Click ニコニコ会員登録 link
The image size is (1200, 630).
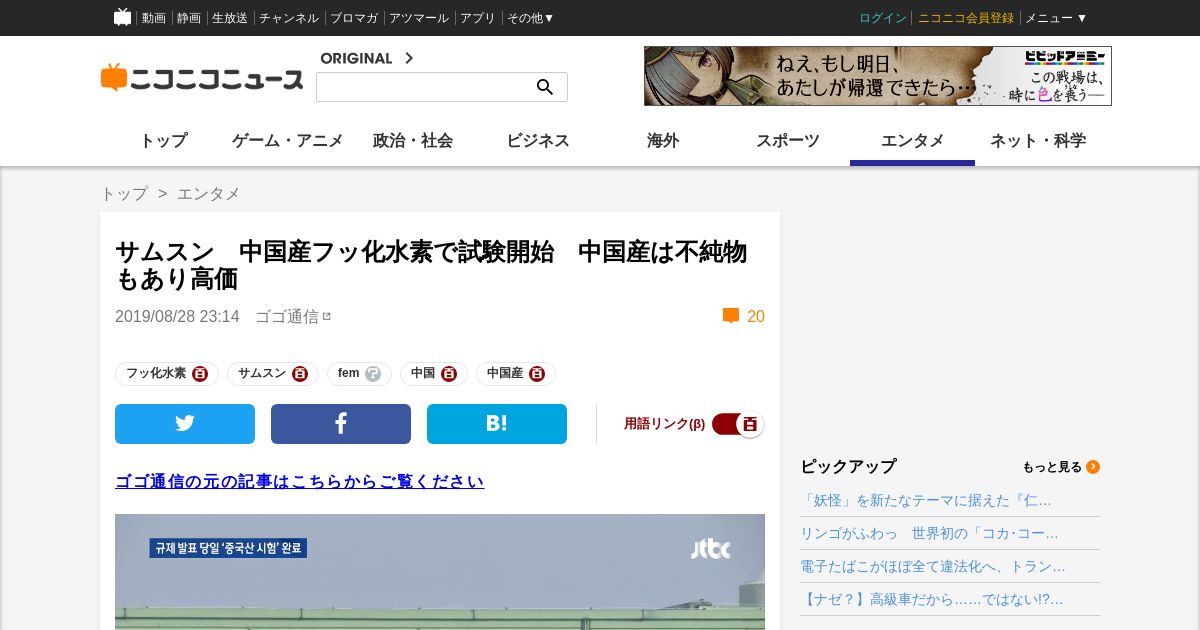[x=966, y=18]
